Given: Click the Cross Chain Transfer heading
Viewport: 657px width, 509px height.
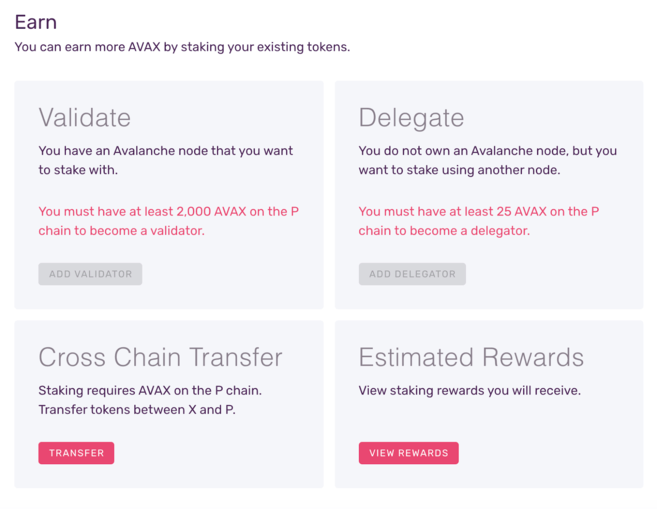Looking at the screenshot, I should (x=160, y=357).
